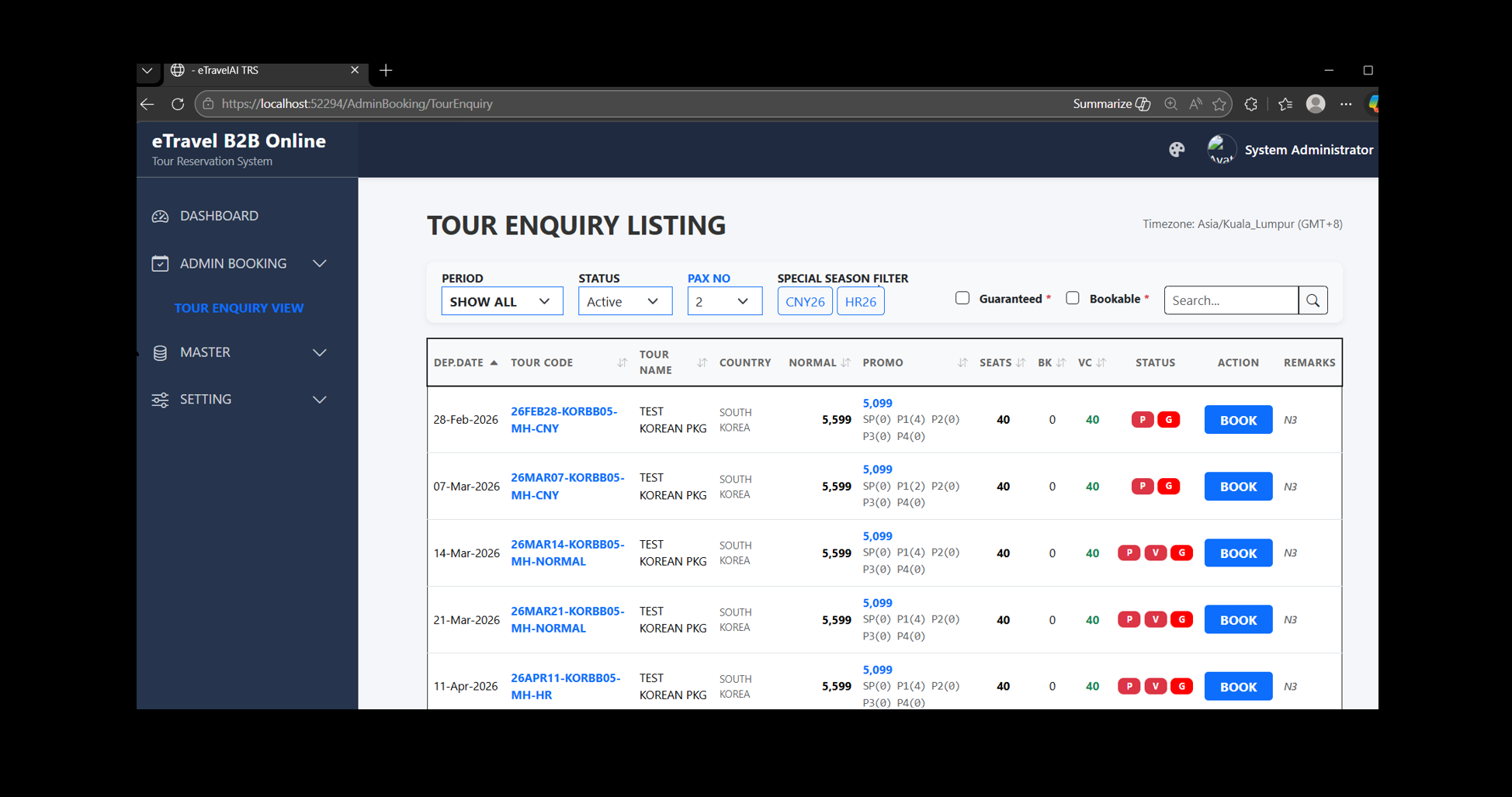Click the browser refresh icon
This screenshot has width=1512, height=797.
pyautogui.click(x=178, y=104)
